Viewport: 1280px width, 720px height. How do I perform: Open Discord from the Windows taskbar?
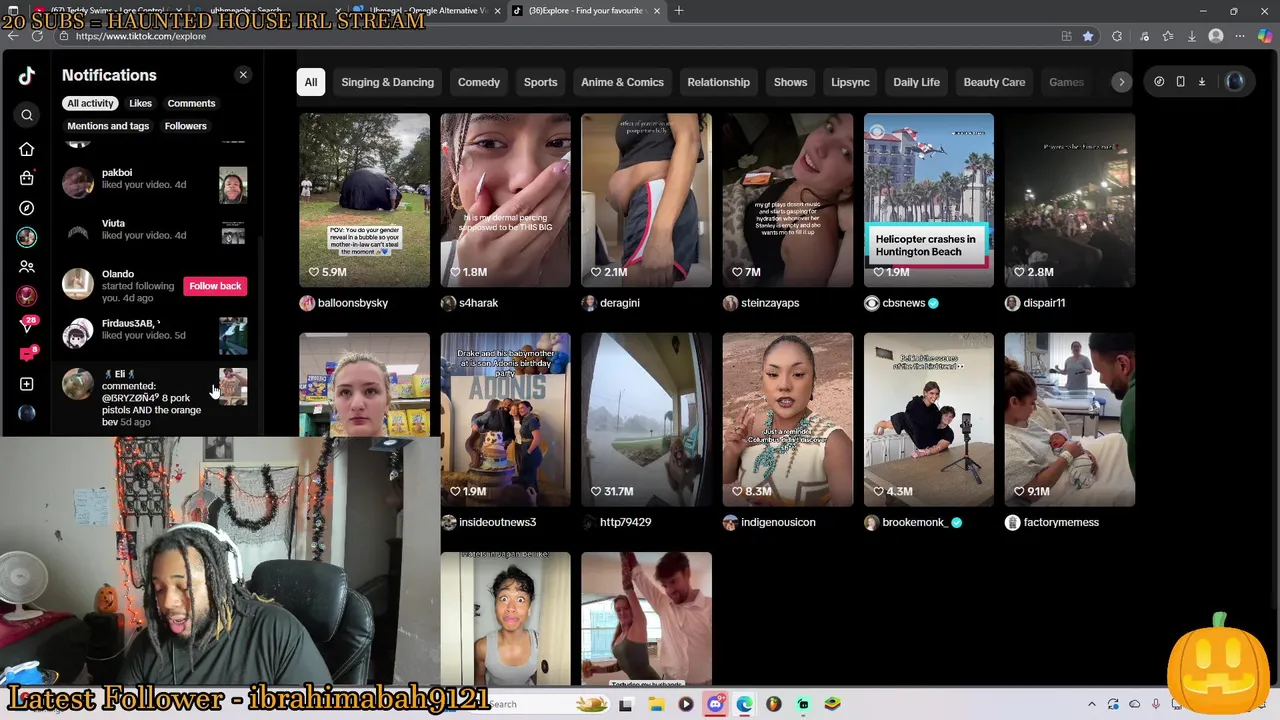tap(715, 704)
